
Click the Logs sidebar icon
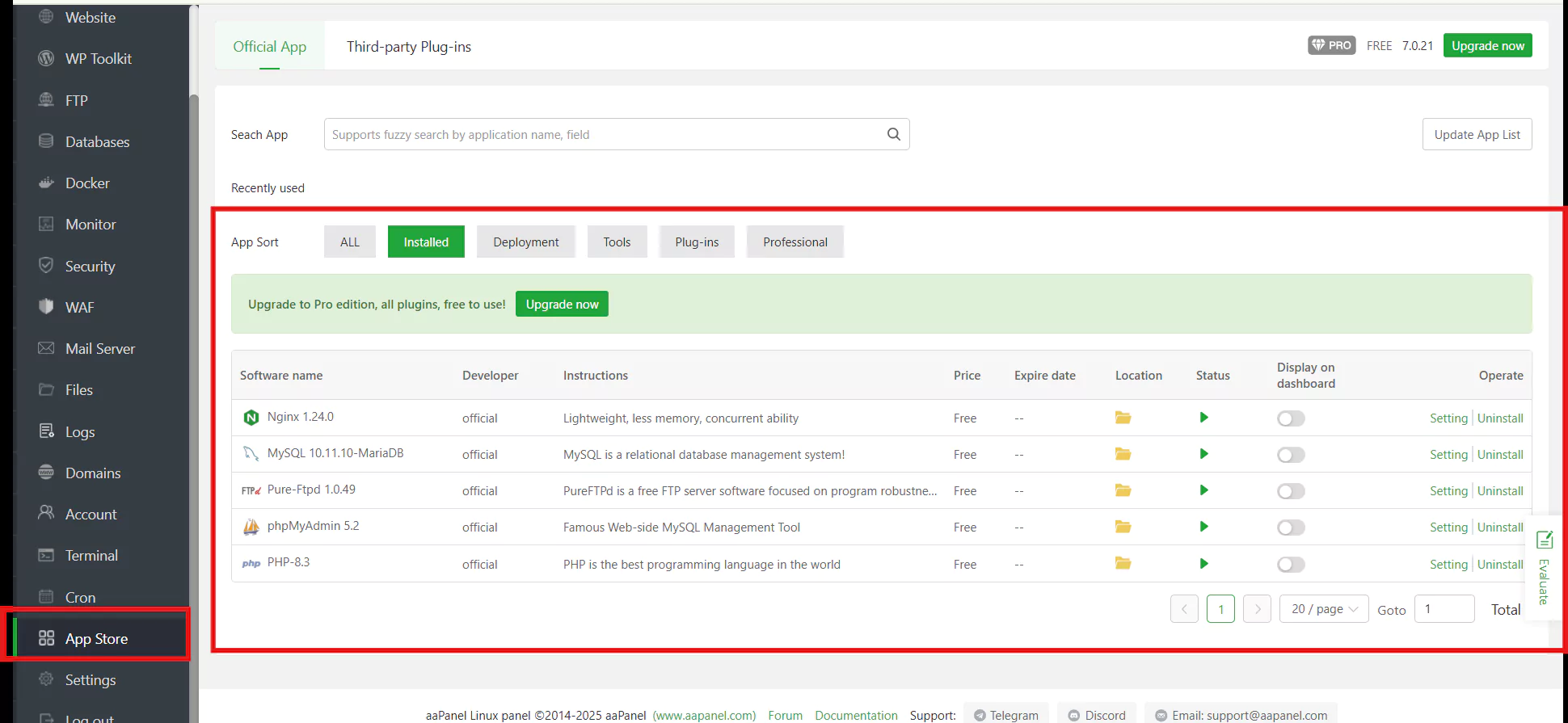46,431
